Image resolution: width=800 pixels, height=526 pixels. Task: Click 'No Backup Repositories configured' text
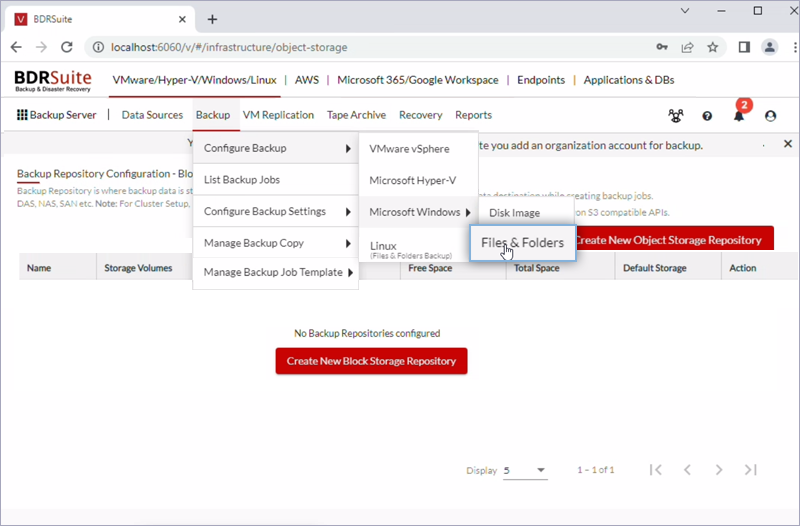click(367, 333)
